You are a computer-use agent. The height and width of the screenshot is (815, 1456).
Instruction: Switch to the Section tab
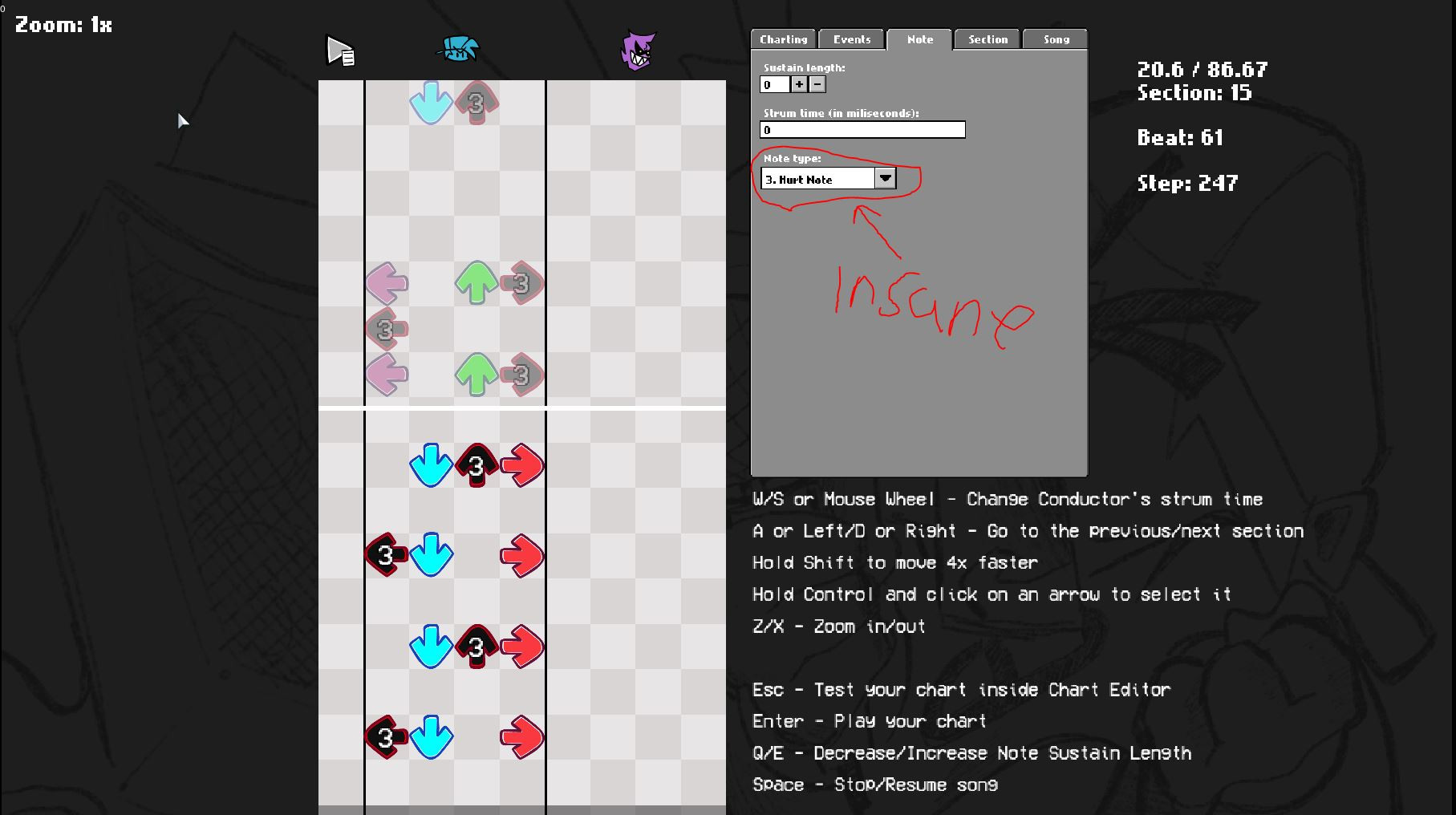986,39
